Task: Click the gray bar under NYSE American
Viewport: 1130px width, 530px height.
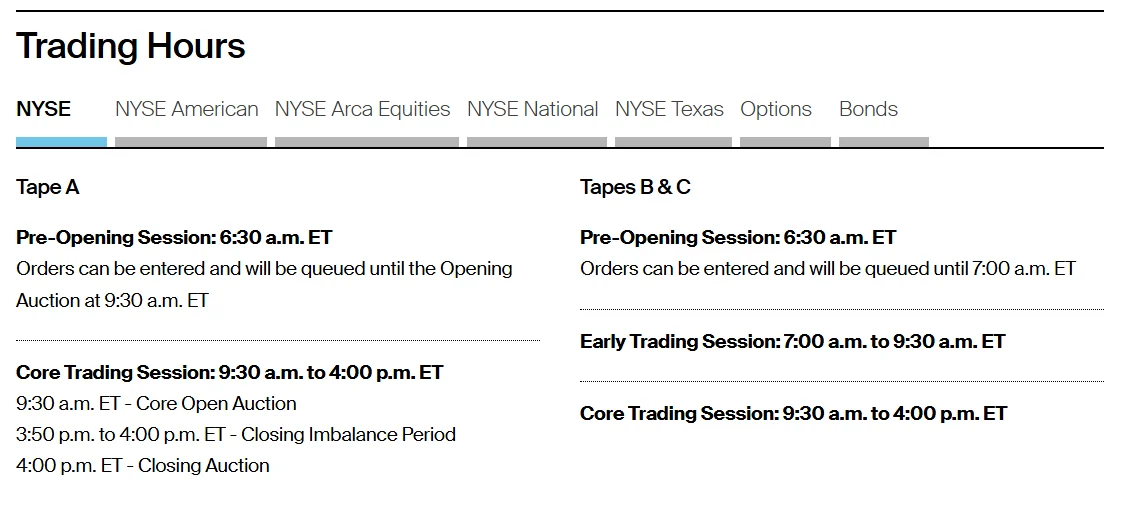Action: 191,142
